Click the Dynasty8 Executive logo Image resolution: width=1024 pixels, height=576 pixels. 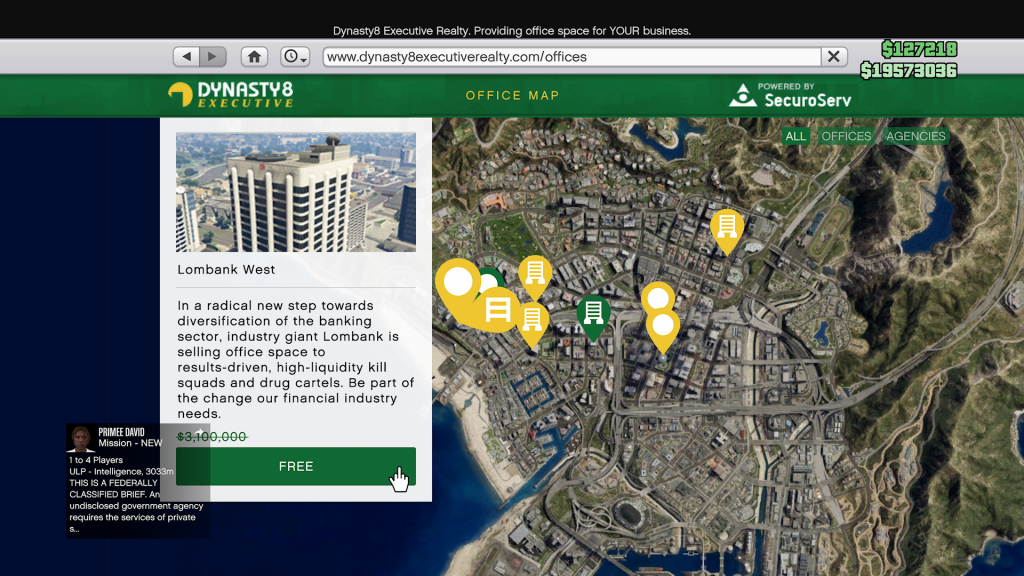tap(231, 95)
